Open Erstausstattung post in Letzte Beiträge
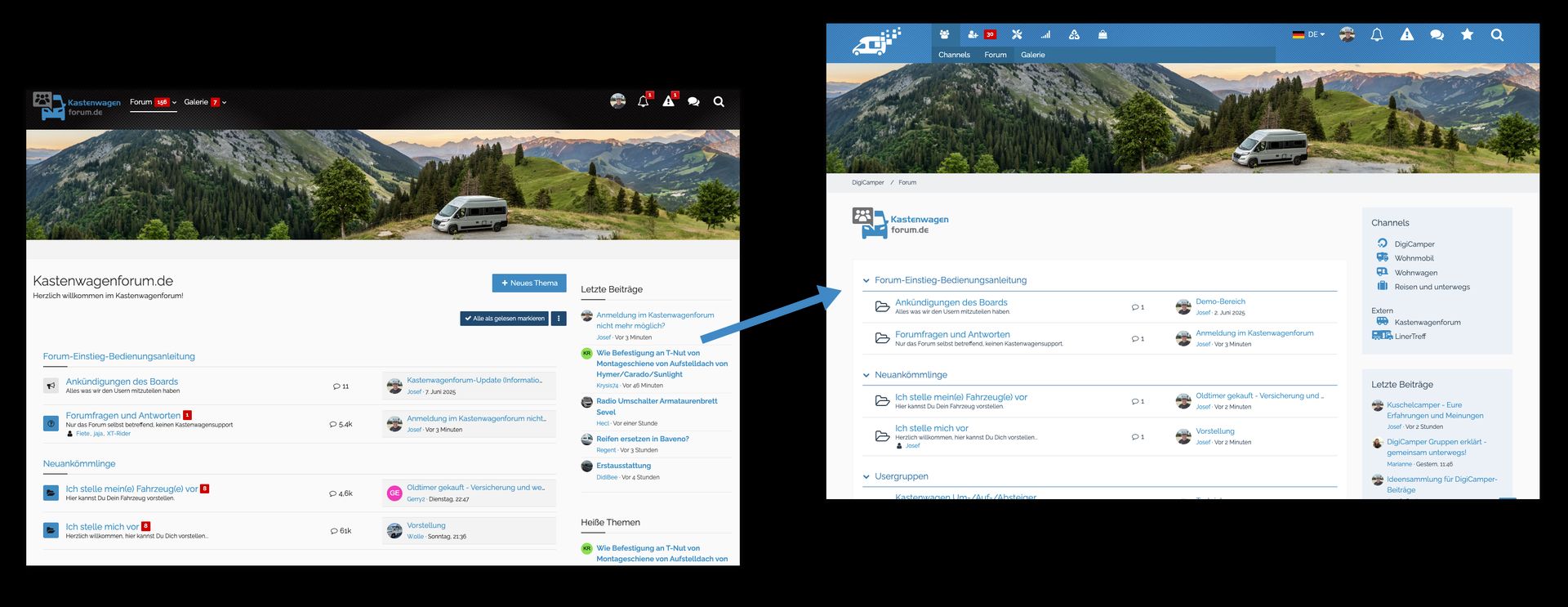This screenshot has height=607, width=1568. tap(624, 466)
